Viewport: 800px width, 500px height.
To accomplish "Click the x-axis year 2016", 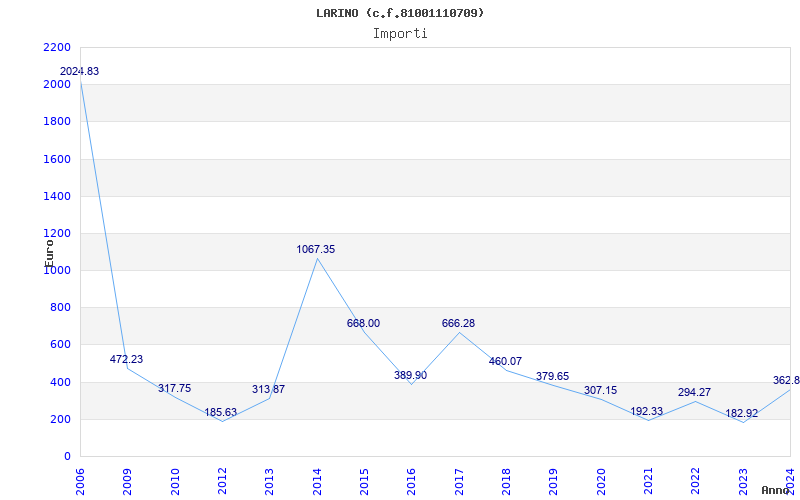I will 412,482.
